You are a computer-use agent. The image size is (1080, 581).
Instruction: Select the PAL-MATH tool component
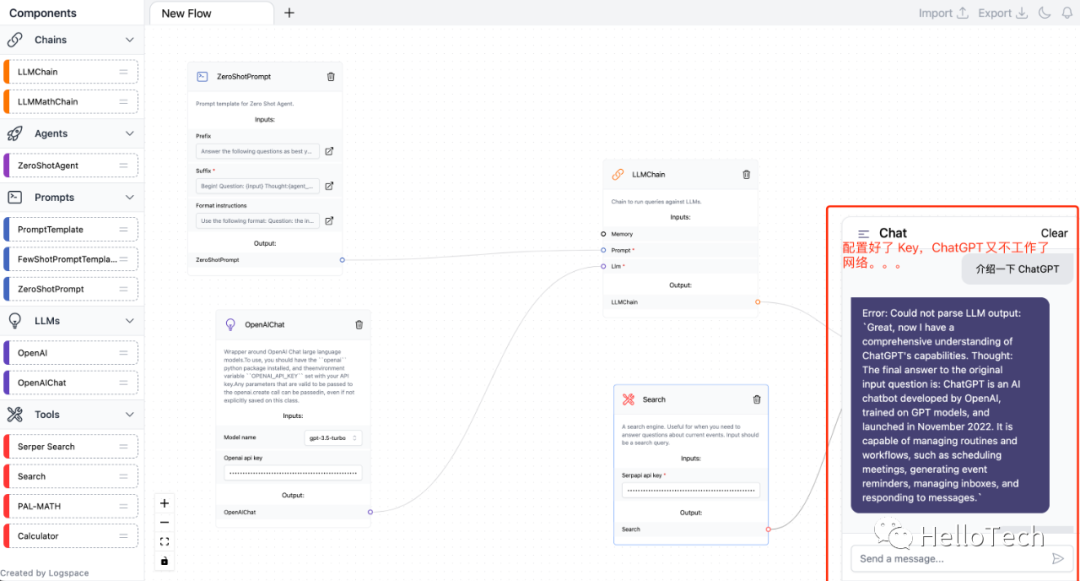72,506
